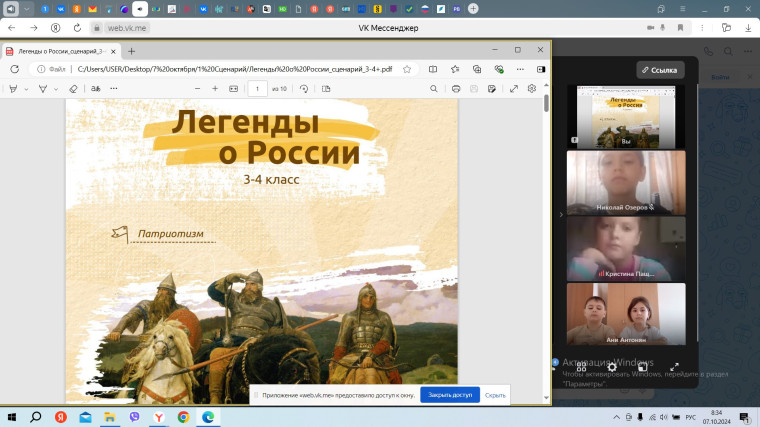Image resolution: width=760 pixels, height=427 pixels.
Task: Click the web.vk.me address in Yandex Browser
Action: [x=127, y=28]
